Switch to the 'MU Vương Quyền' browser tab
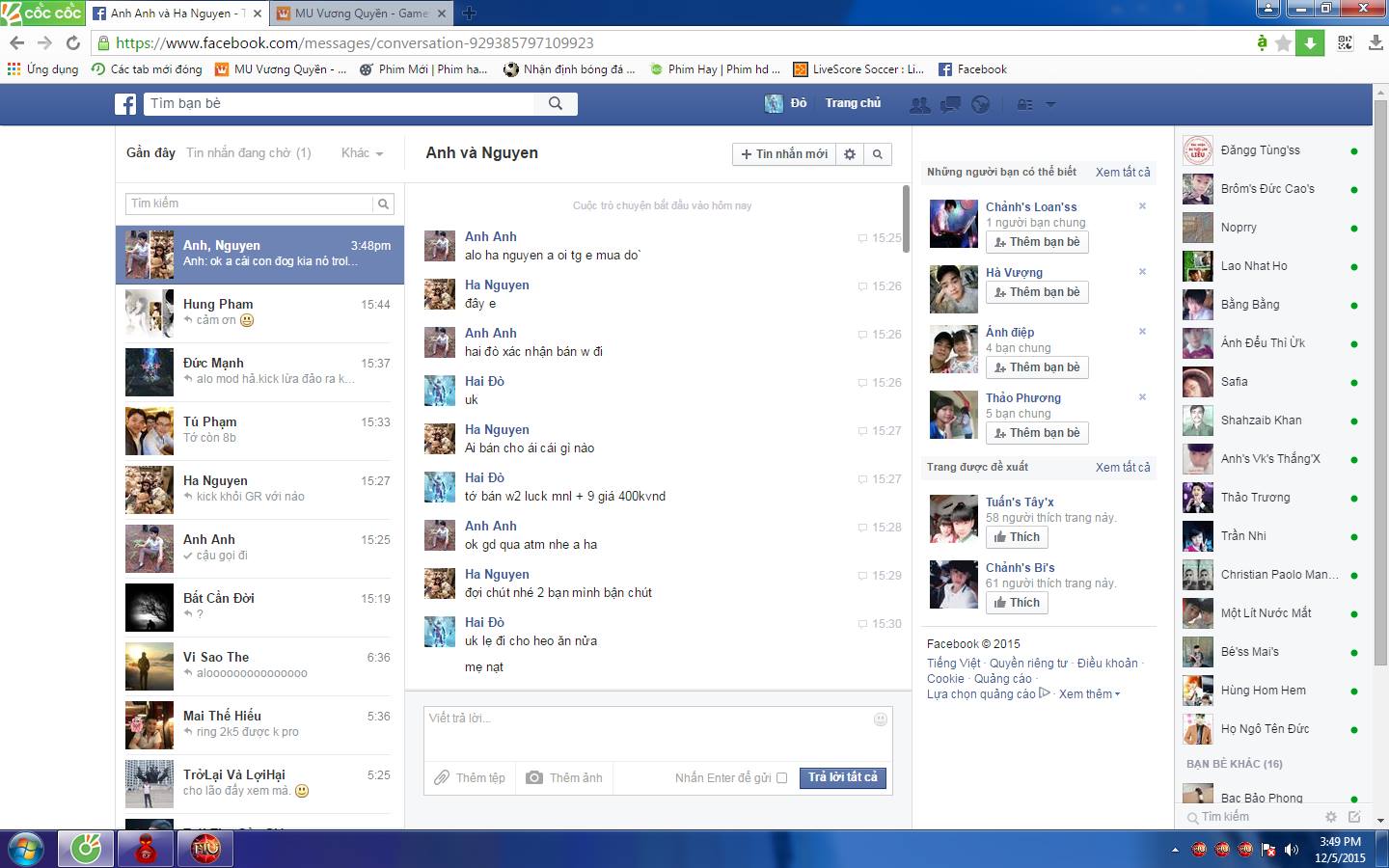Image resolution: width=1389 pixels, height=868 pixels. [x=360, y=14]
